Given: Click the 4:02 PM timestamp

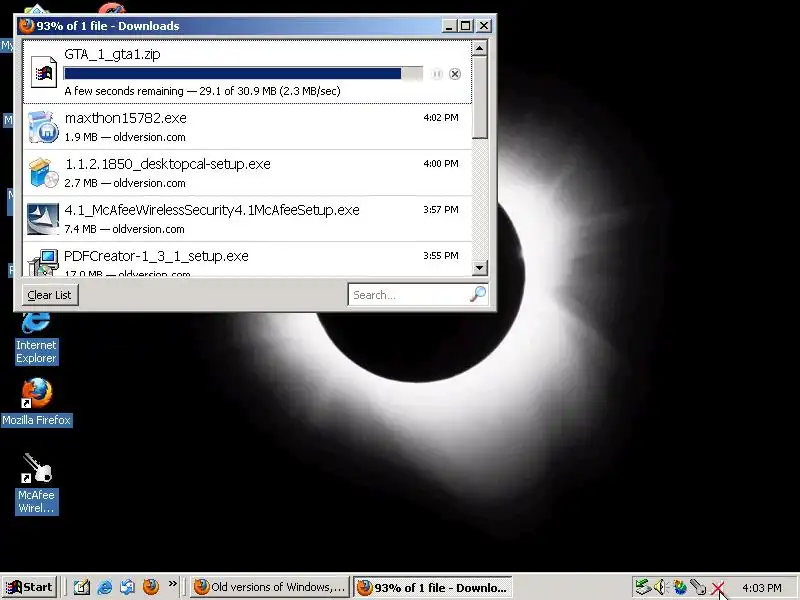Looking at the screenshot, I should coord(441,117).
